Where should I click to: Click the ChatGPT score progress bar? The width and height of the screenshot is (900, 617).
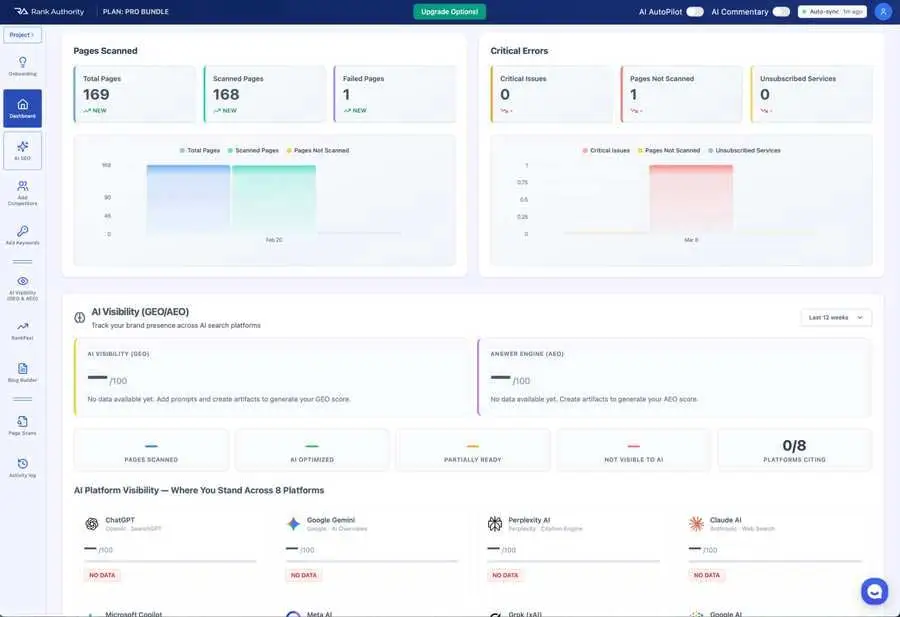tap(170, 561)
